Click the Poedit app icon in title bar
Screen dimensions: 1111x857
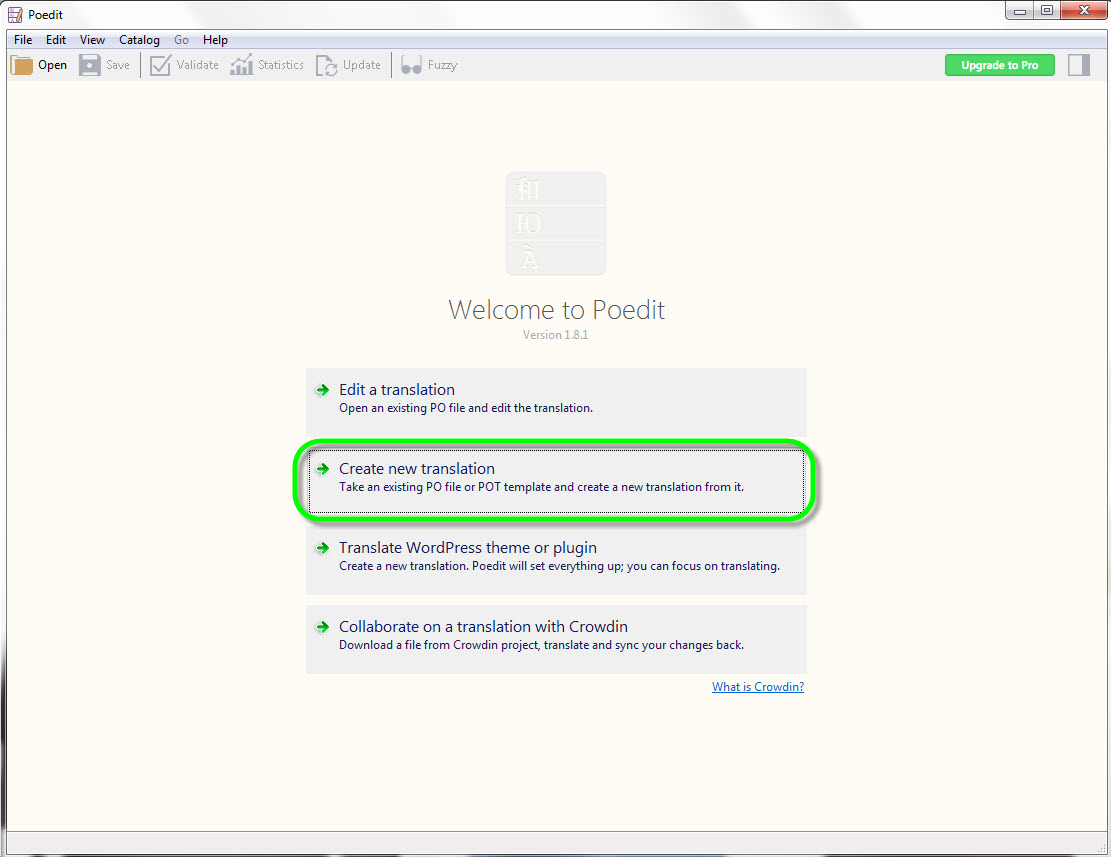tap(15, 14)
